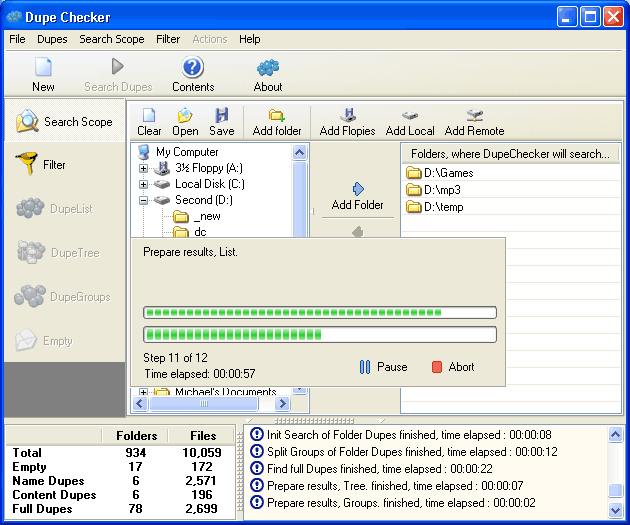630x525 pixels.
Task: Select the dc folder in tree
Action: (200, 232)
